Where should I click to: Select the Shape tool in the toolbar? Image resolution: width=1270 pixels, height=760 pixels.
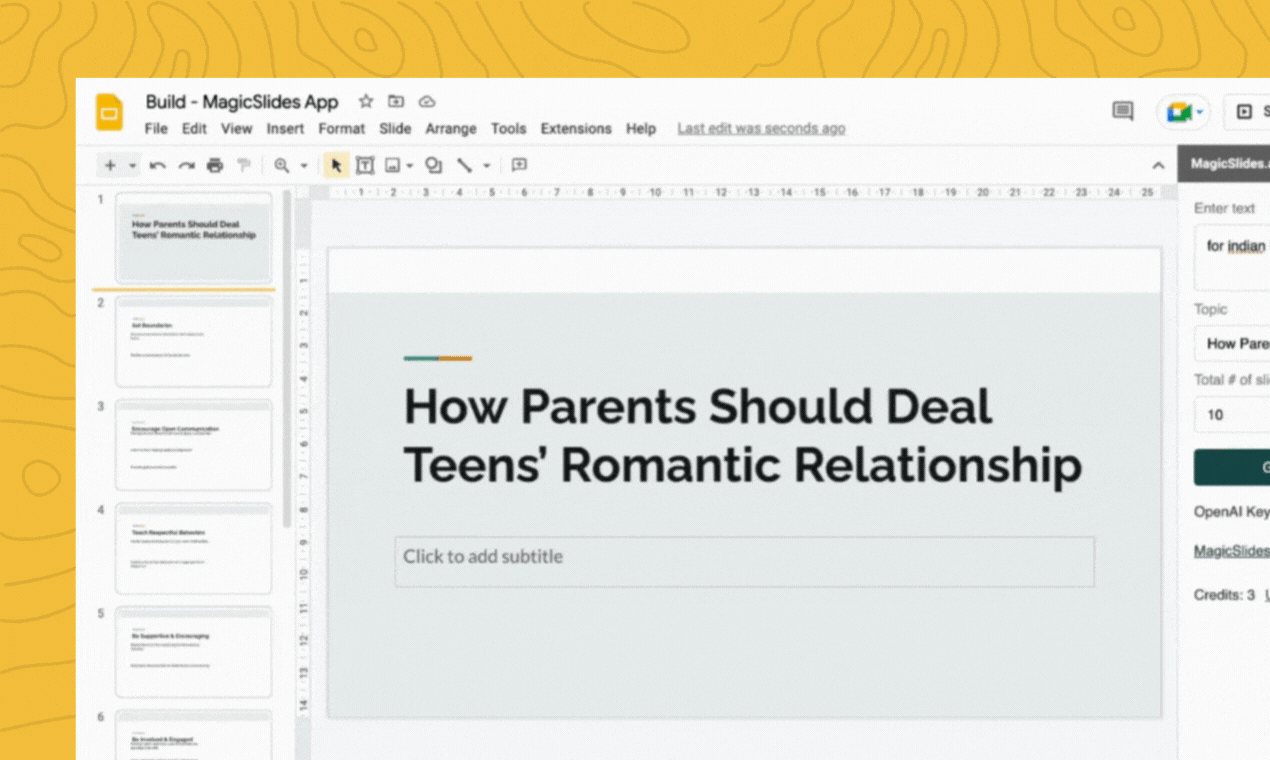pos(433,166)
